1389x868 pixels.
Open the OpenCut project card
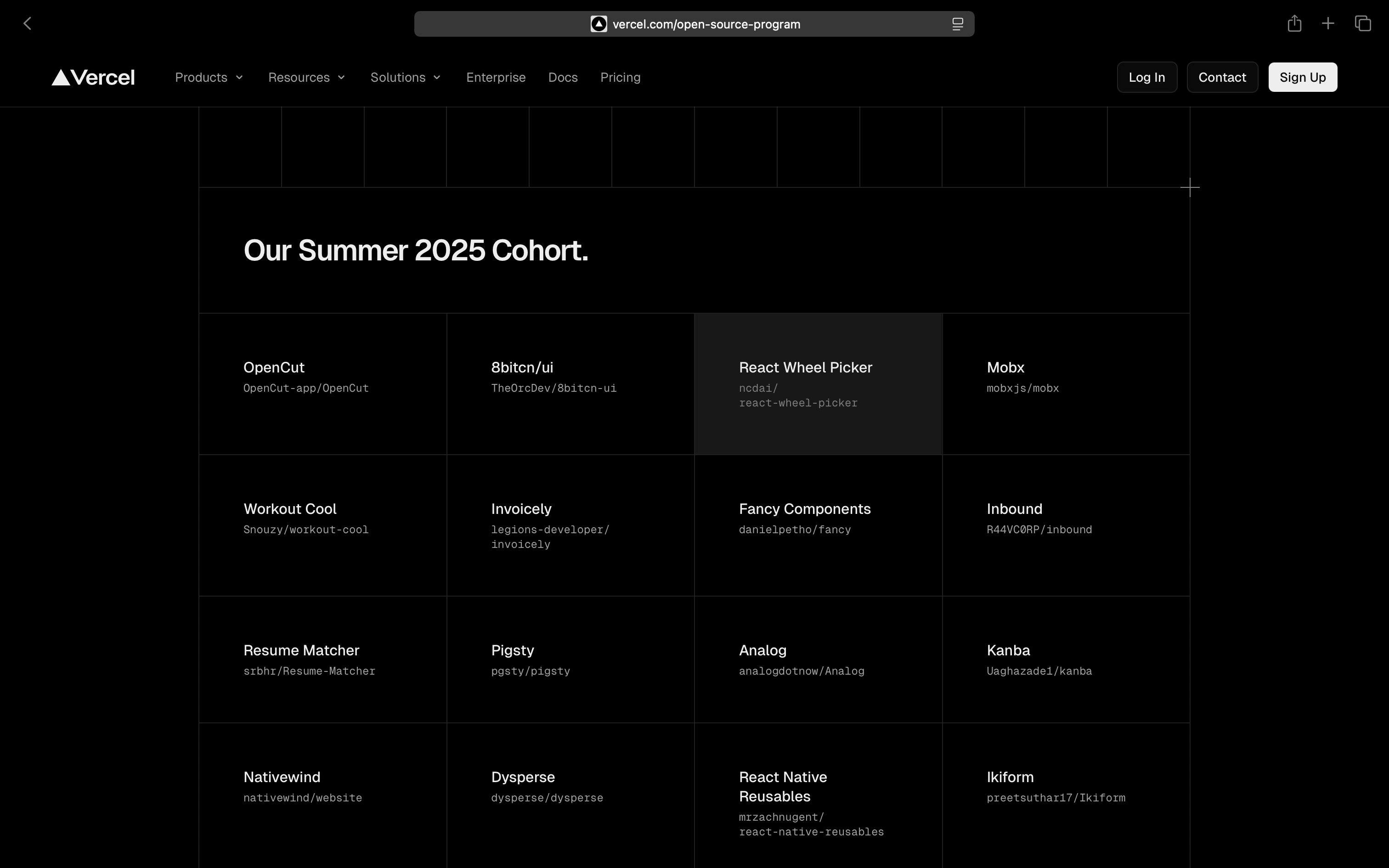pyautogui.click(x=322, y=383)
